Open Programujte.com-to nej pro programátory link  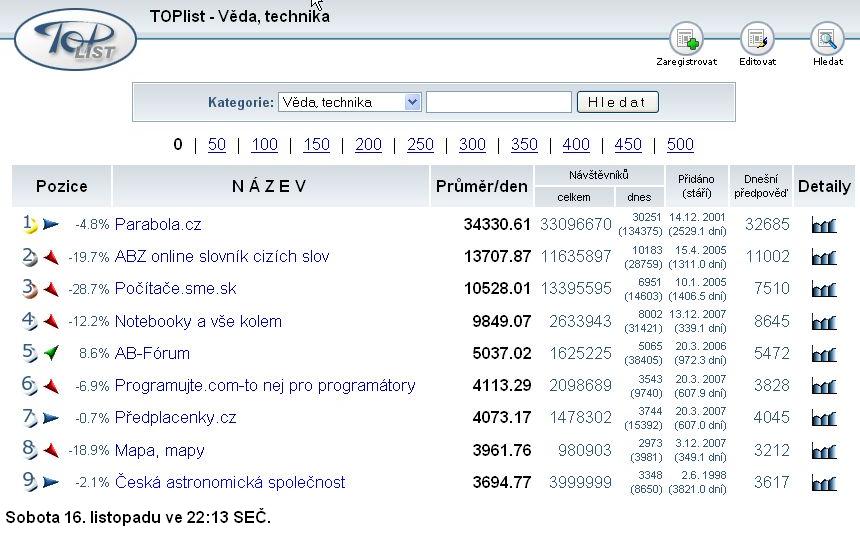(265, 385)
